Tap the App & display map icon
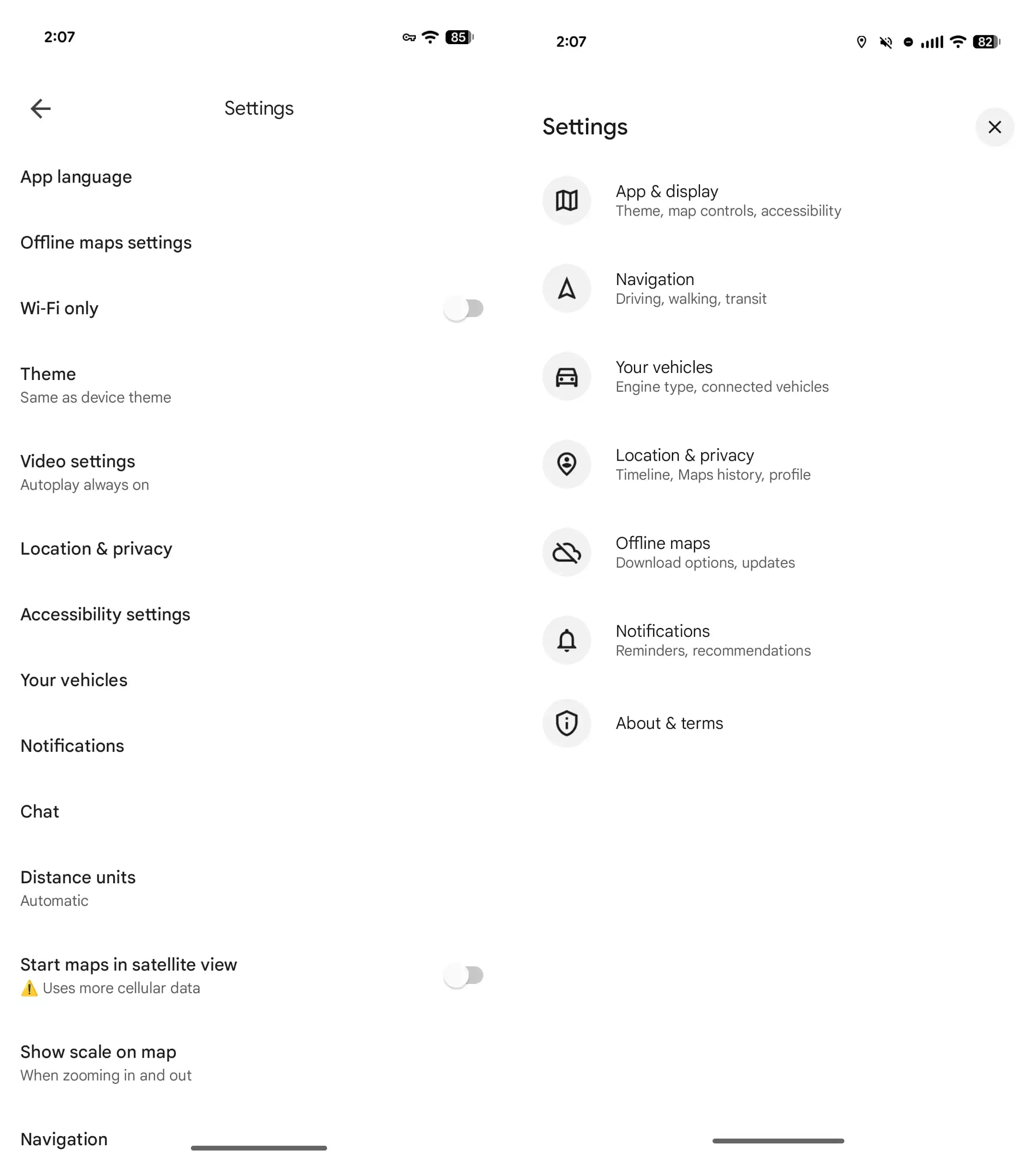Screen dimensions: 1036x1163 coord(566,201)
